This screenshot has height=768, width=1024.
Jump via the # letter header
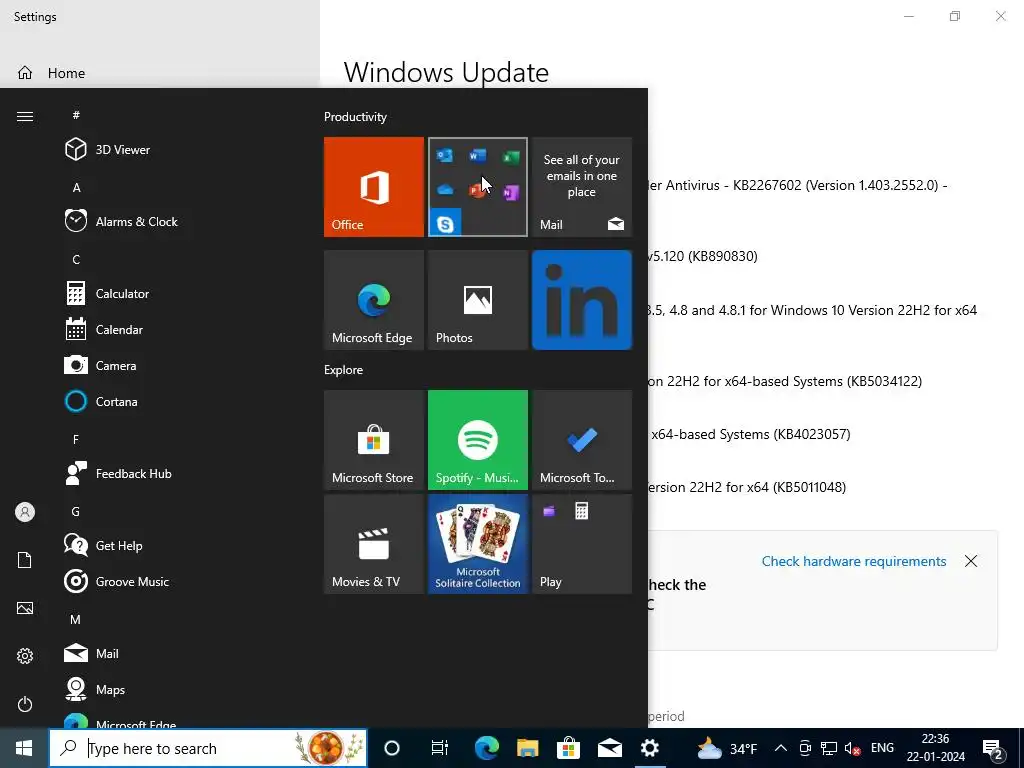[76, 115]
